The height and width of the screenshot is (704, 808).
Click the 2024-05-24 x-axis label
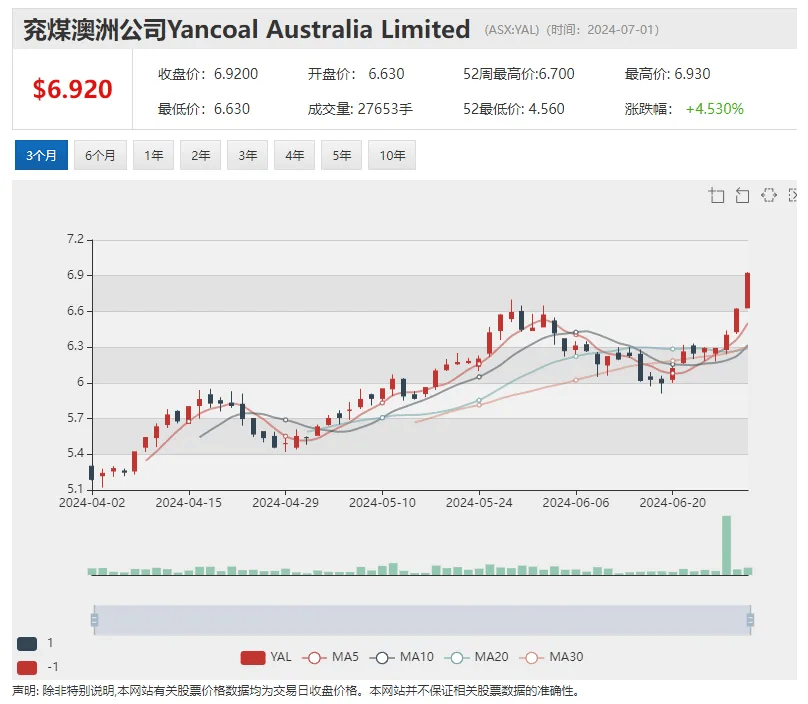tap(479, 503)
